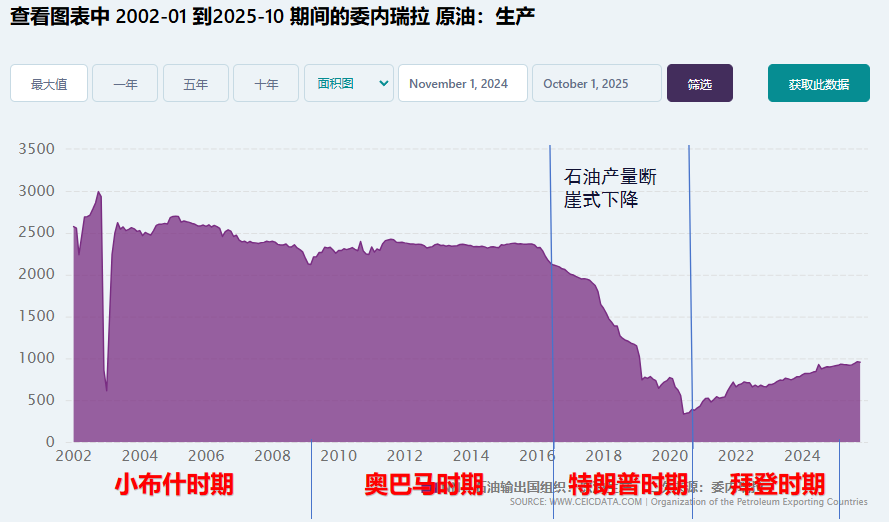Choose the 五年 range option

tap(196, 84)
